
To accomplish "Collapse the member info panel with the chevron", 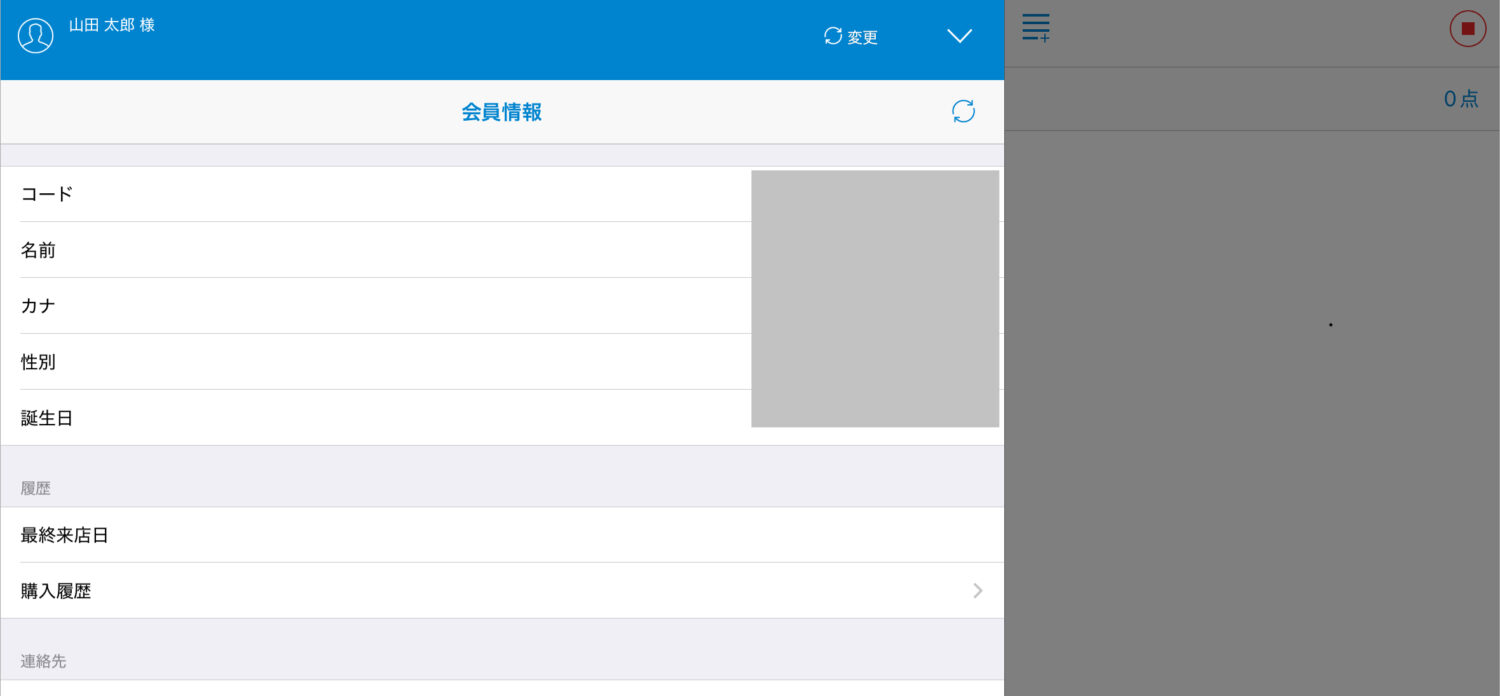I will [959, 36].
